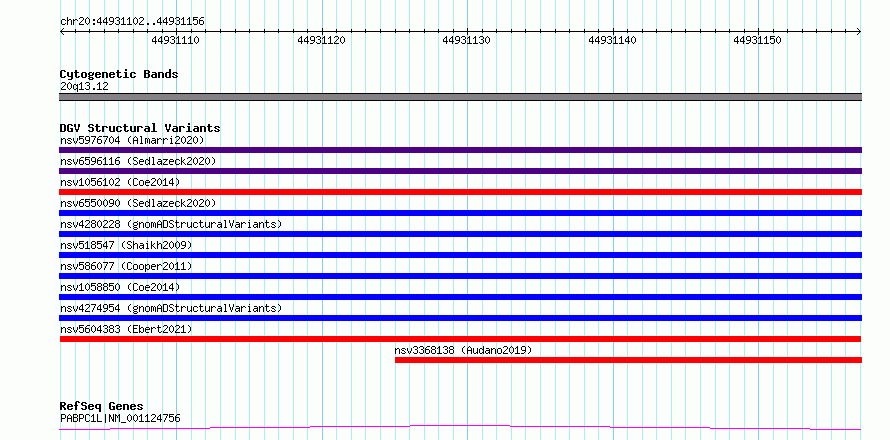
Task: Open variant nsv586077 (Cooper2011) label
Action: click(x=126, y=266)
